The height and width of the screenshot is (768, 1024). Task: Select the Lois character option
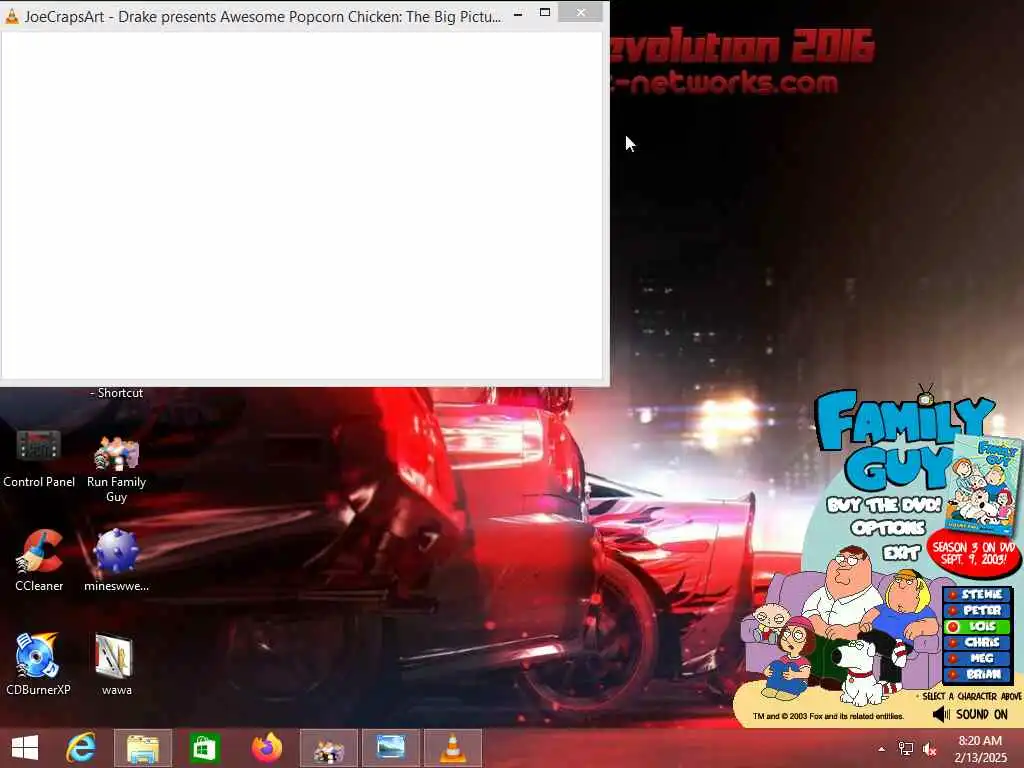(977, 626)
